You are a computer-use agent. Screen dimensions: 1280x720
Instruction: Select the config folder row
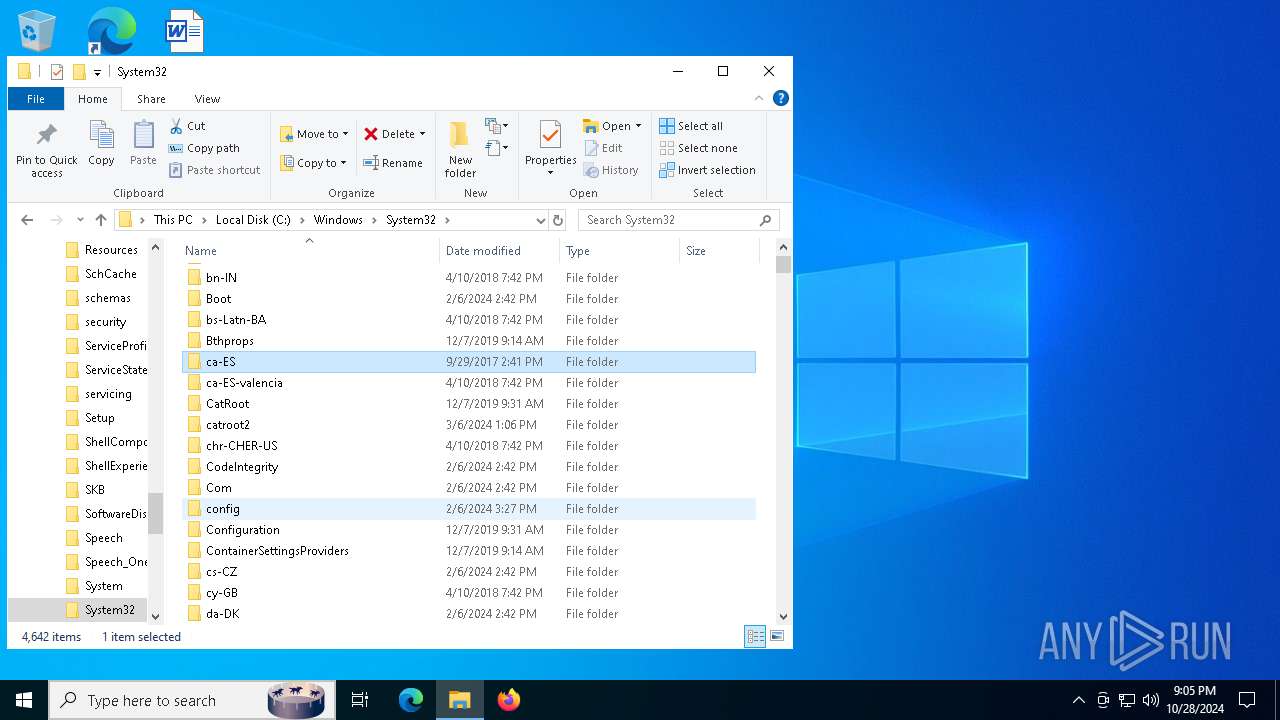[469, 509]
